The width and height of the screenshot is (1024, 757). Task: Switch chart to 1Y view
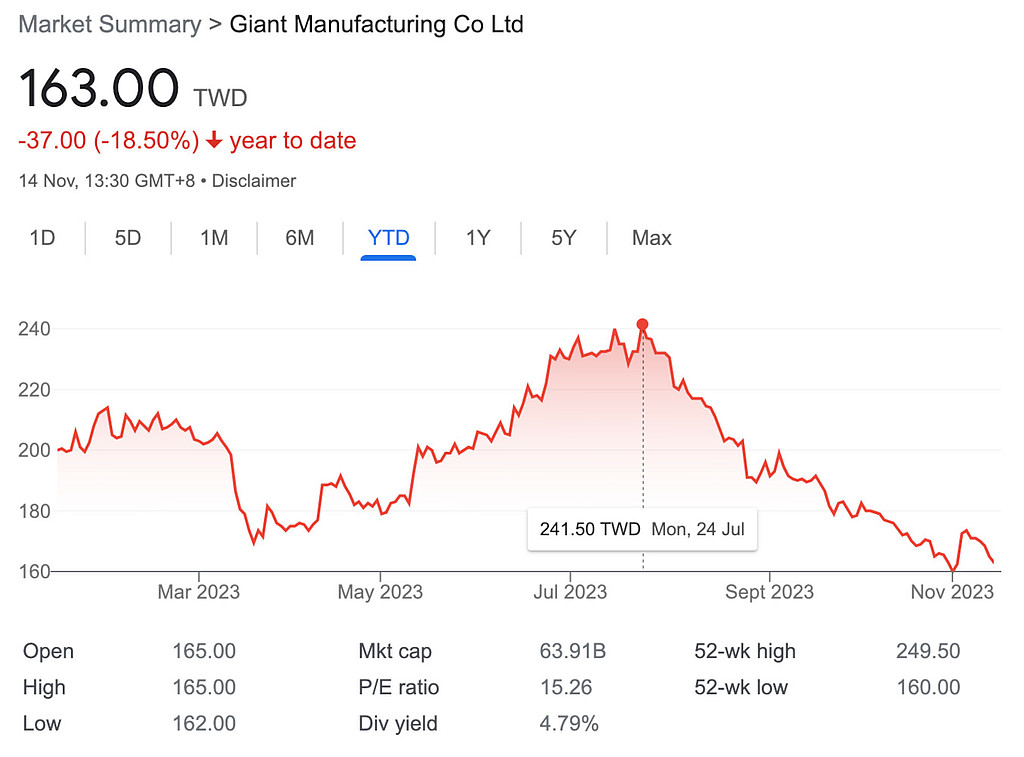(x=478, y=238)
